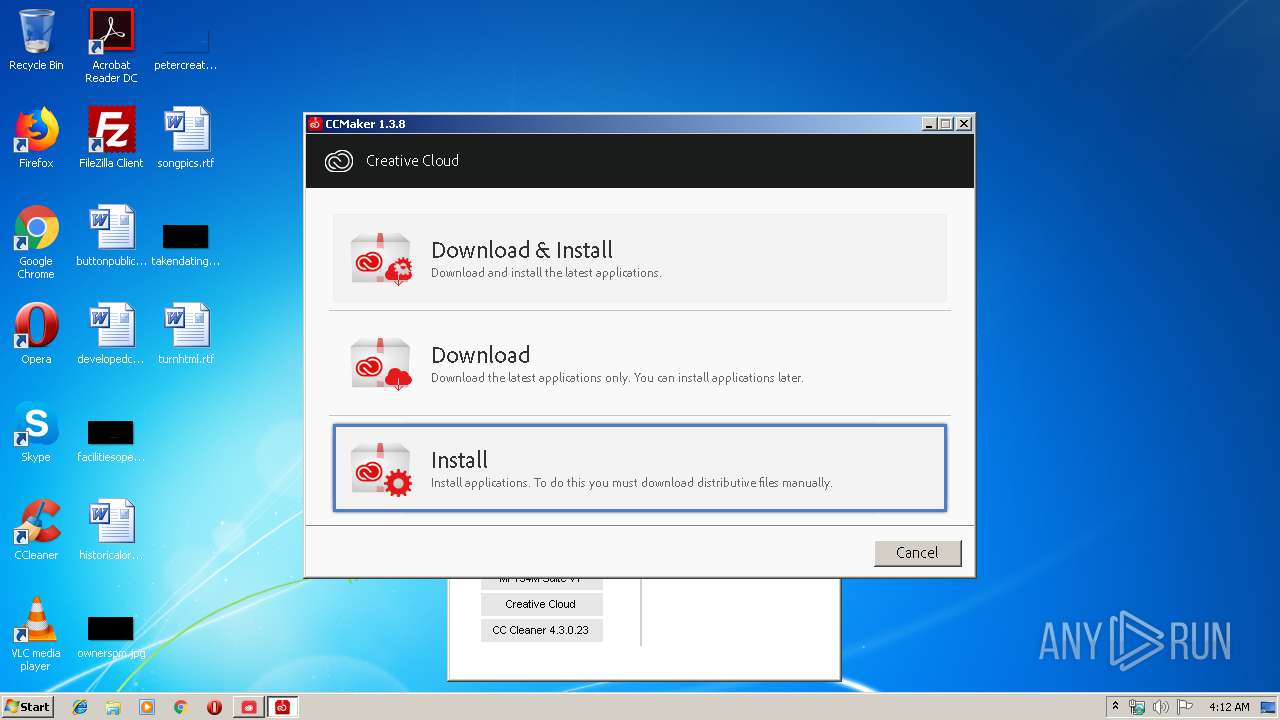Open the CCleaner desktop shortcut
This screenshot has height=720, width=1280.
click(36, 530)
